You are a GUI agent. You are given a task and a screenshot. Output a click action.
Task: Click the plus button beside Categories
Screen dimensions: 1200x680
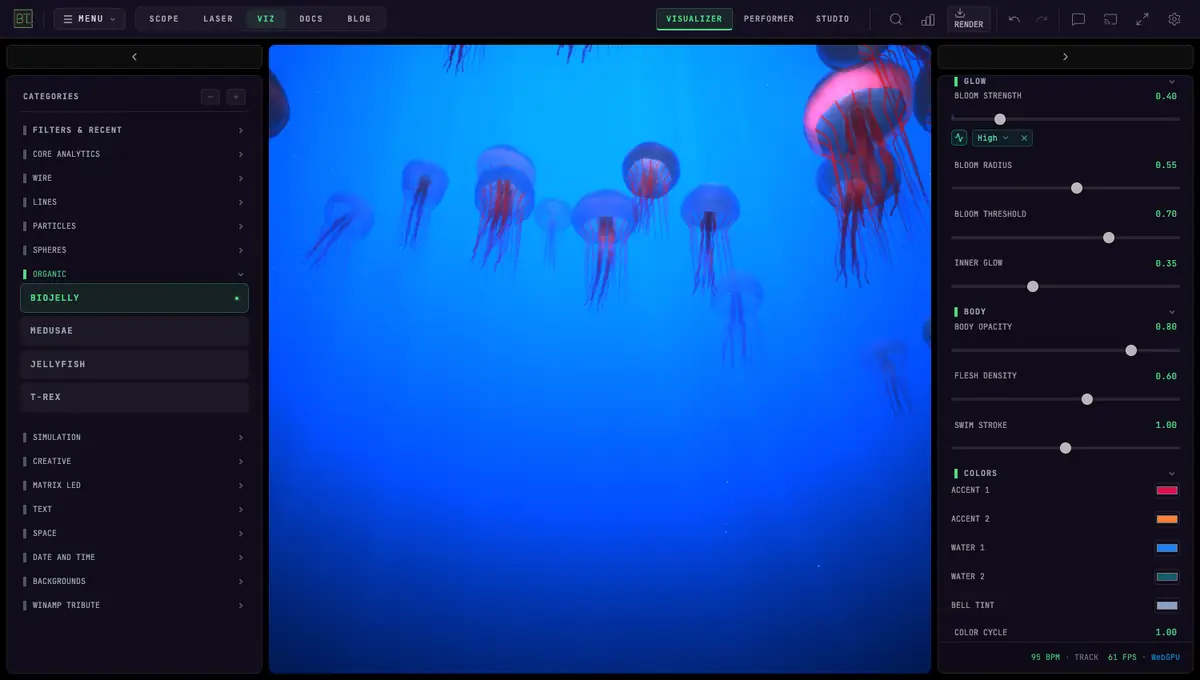tap(236, 97)
